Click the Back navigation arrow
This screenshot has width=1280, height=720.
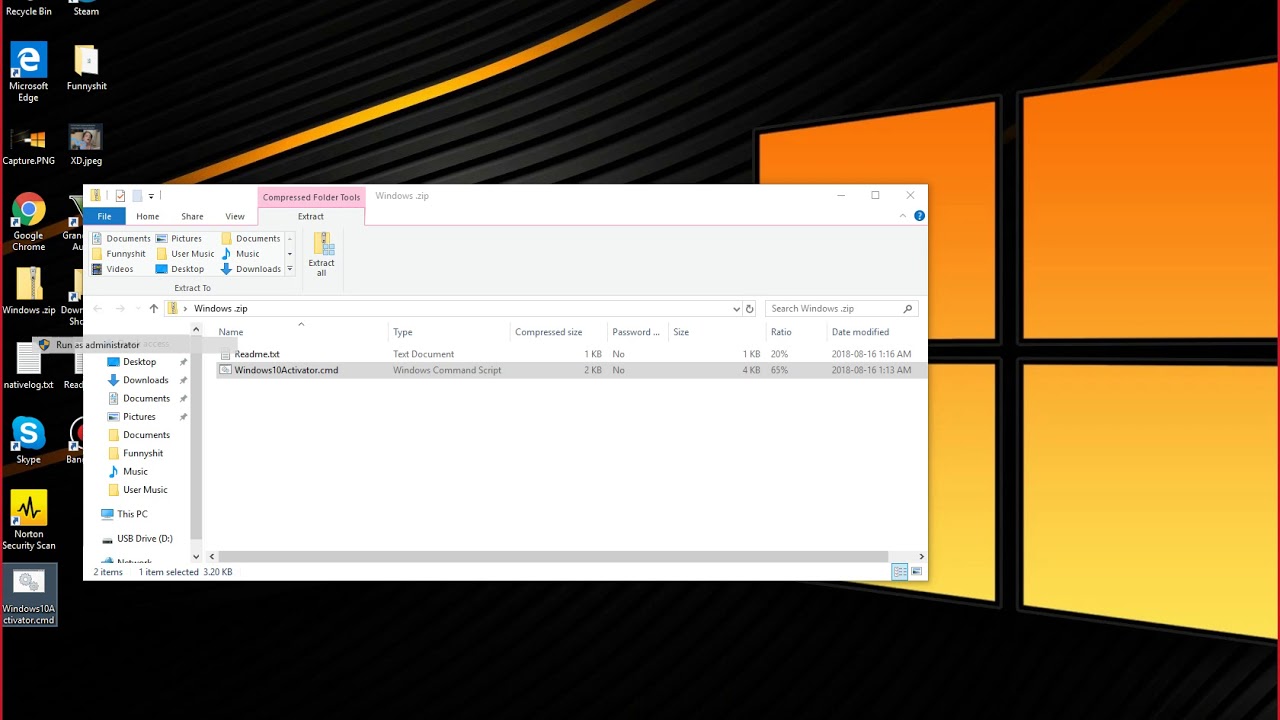(x=98, y=309)
